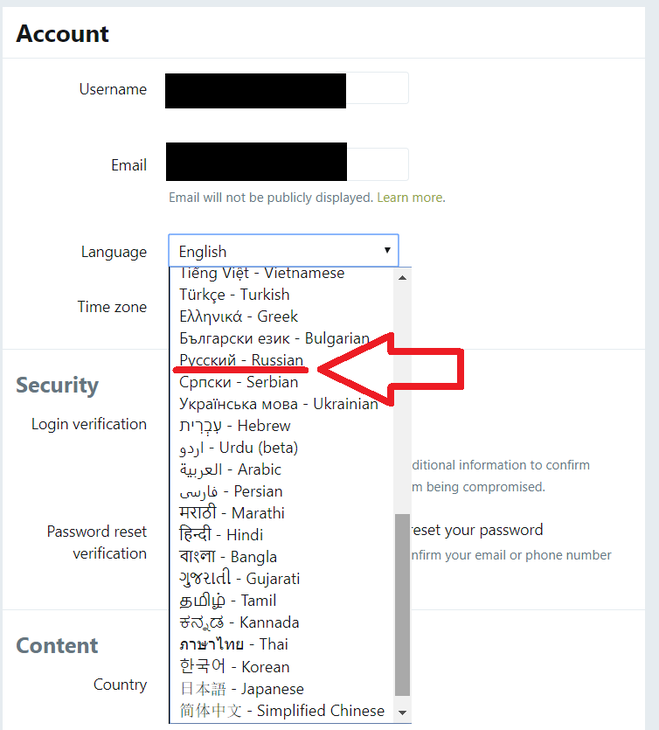Select Persian language option

pyautogui.click(x=231, y=492)
